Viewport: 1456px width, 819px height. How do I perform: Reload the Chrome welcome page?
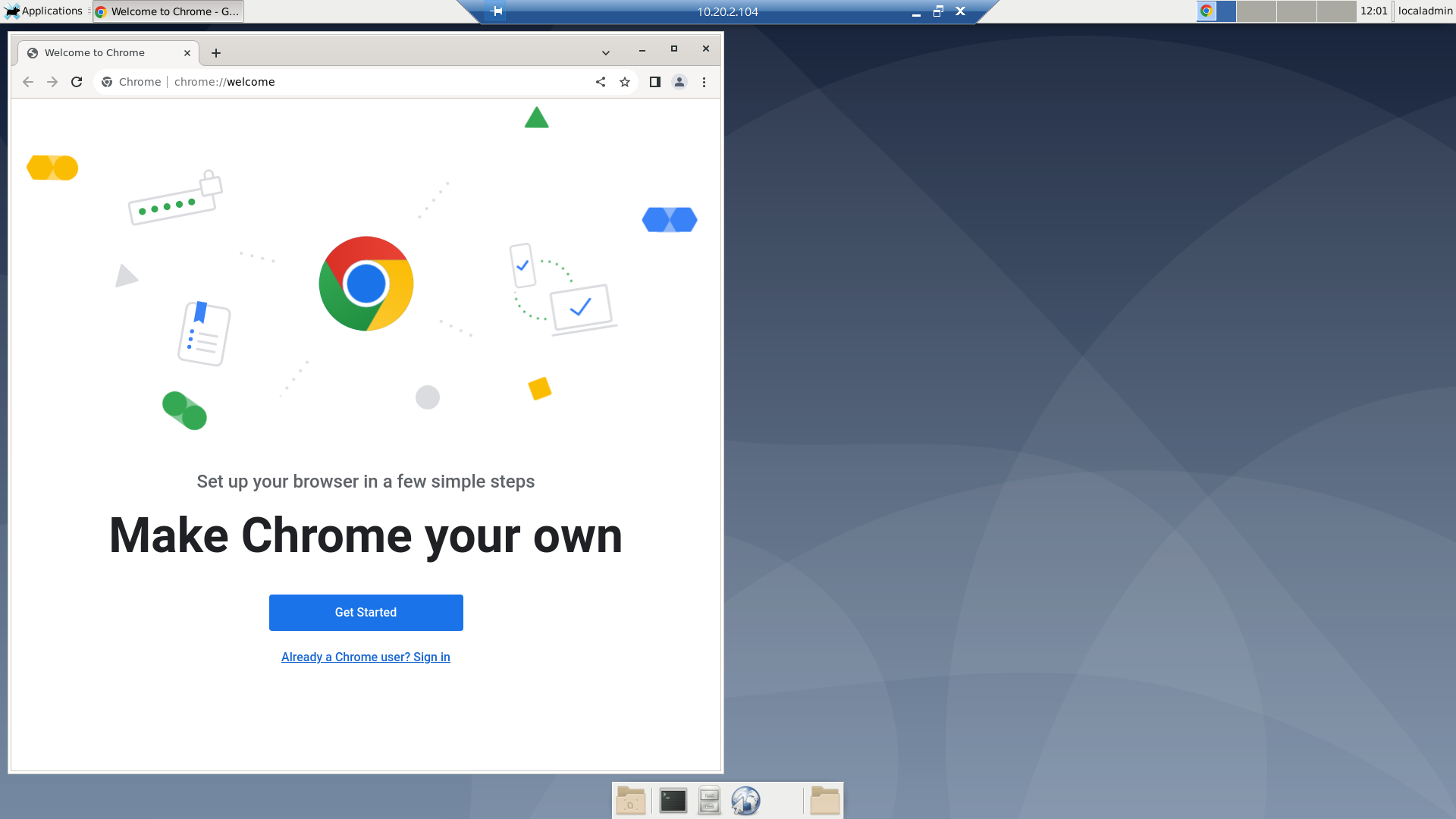pos(77,82)
